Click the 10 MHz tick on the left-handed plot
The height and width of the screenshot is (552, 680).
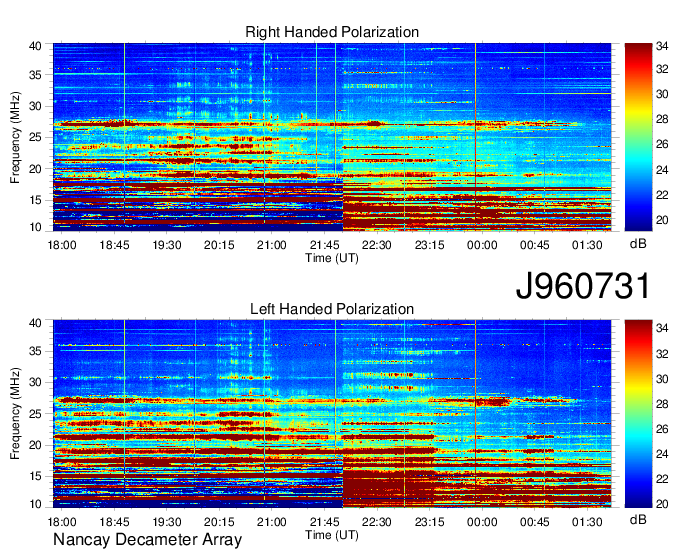(35, 504)
